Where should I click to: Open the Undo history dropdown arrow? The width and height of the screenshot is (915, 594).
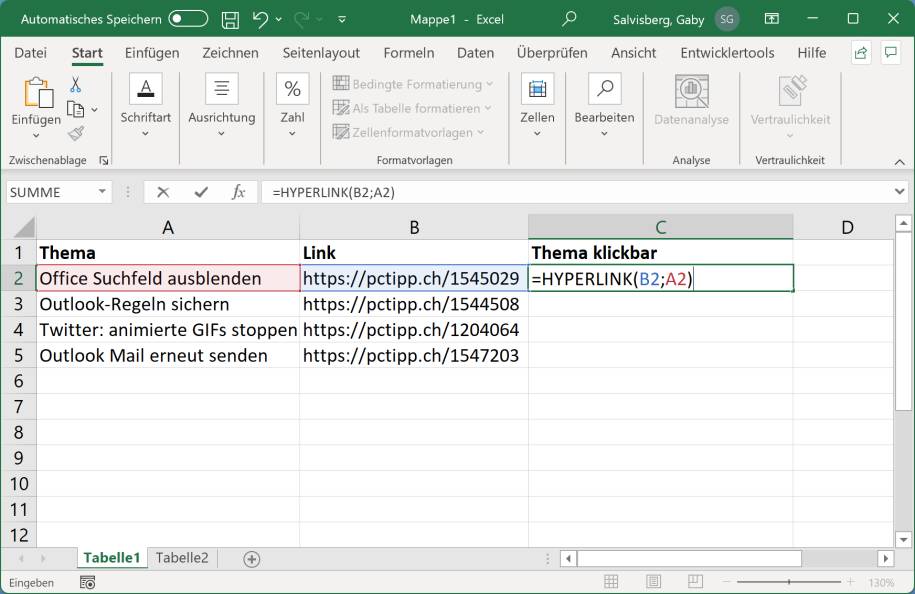(x=279, y=20)
